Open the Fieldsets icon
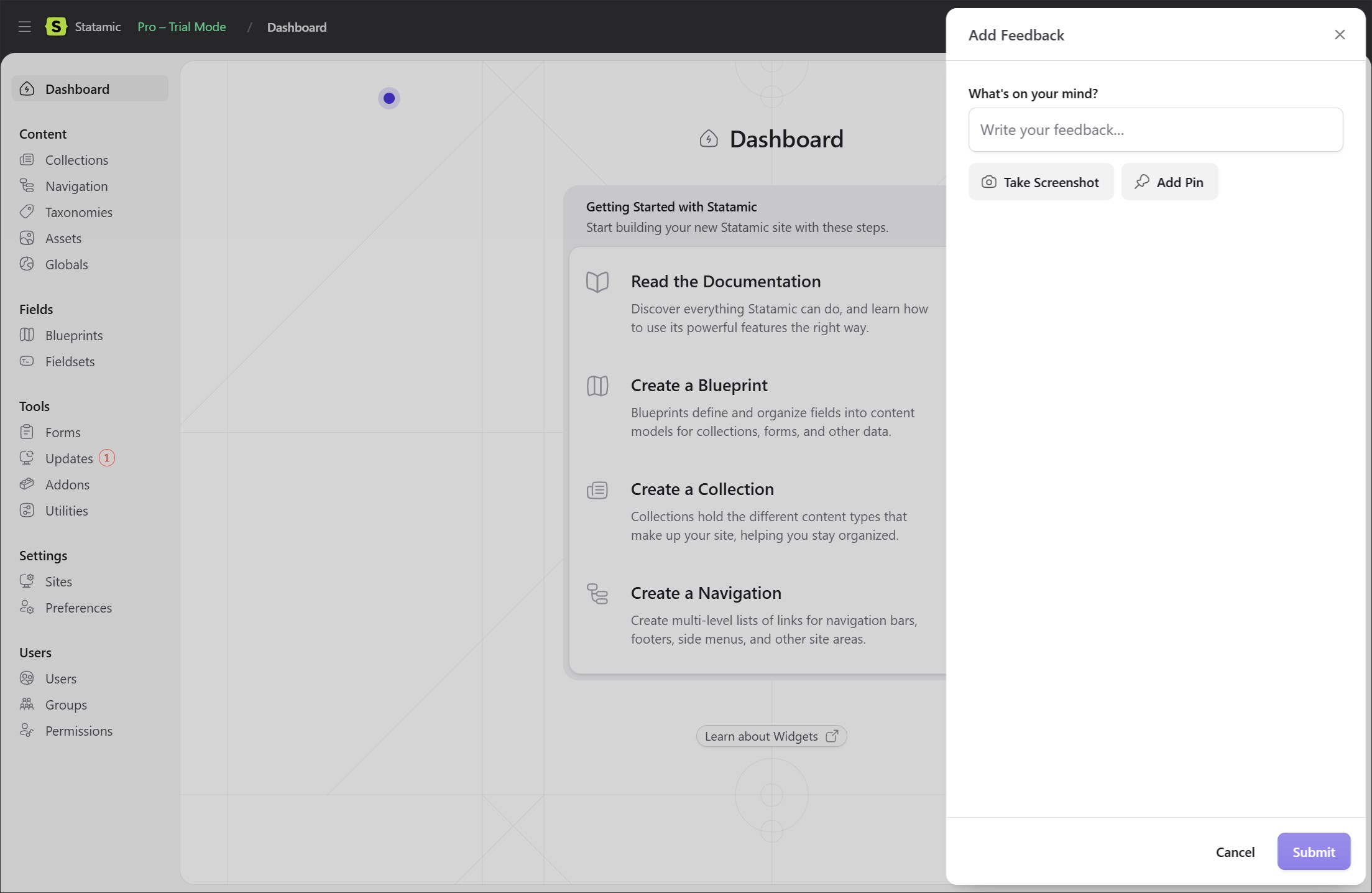This screenshot has height=893, width=1372. 27,361
